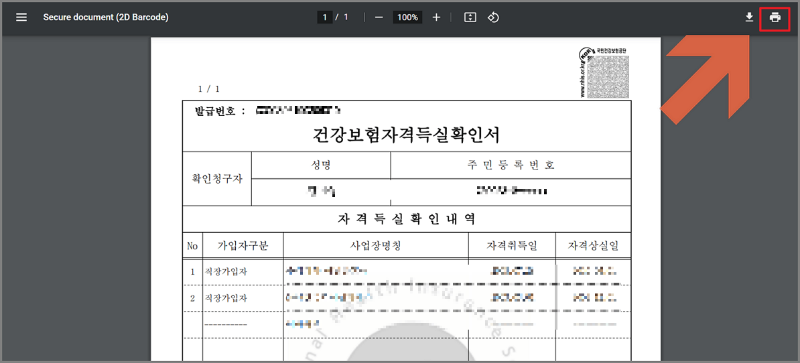
Task: Download the PDF document
Action: [749, 17]
